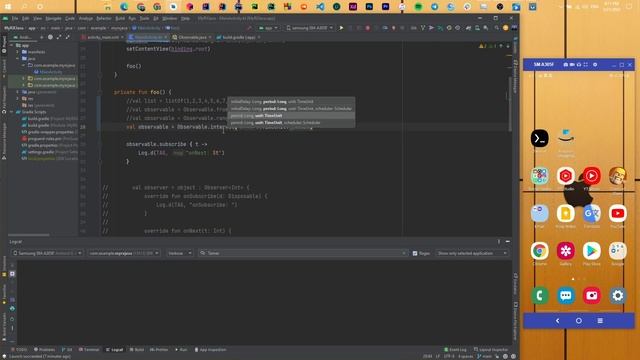Open the Terminal tool window tab
Screen dimensions: 640x360
(x=89, y=350)
